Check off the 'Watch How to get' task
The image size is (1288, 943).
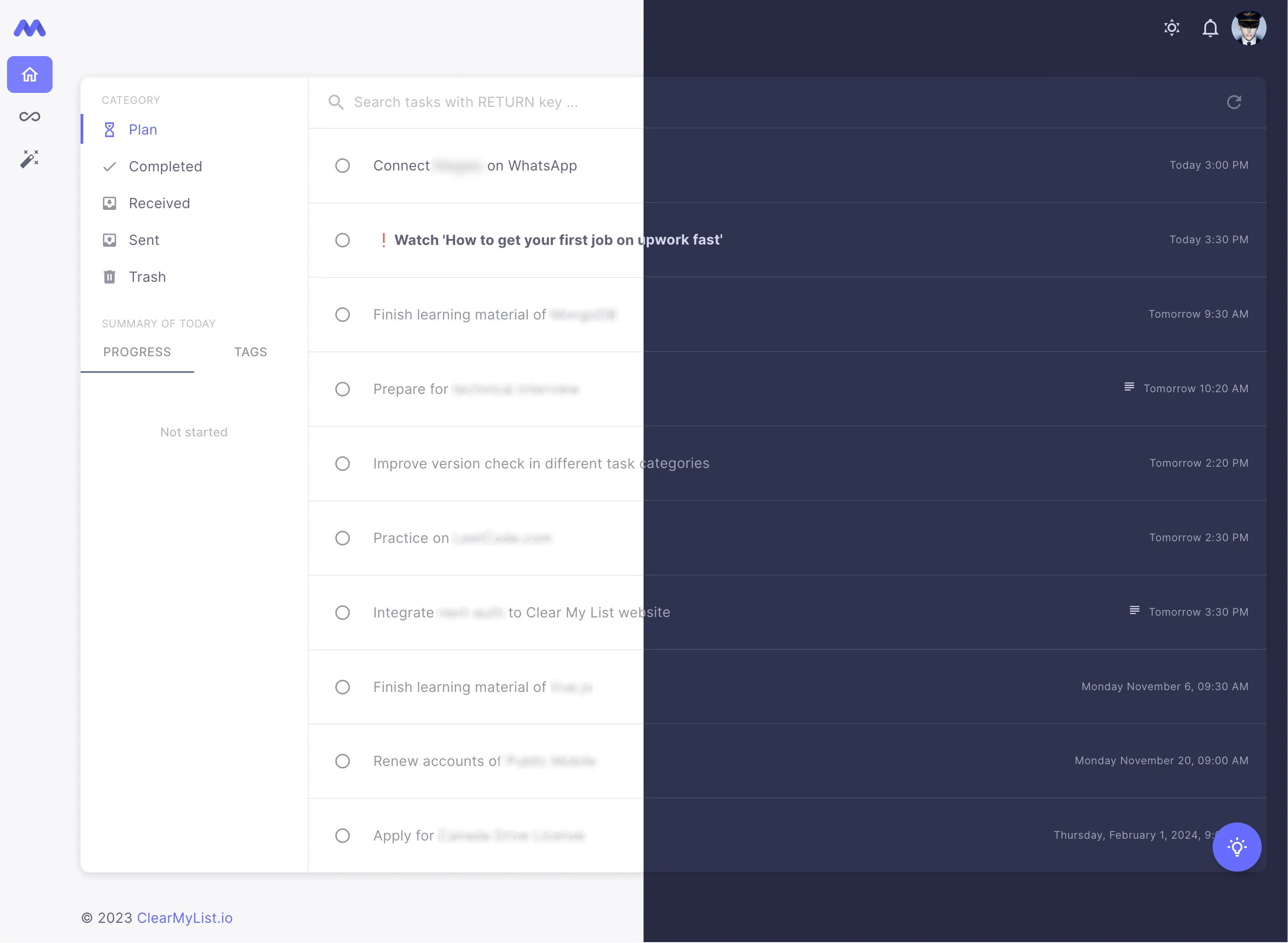[343, 240]
